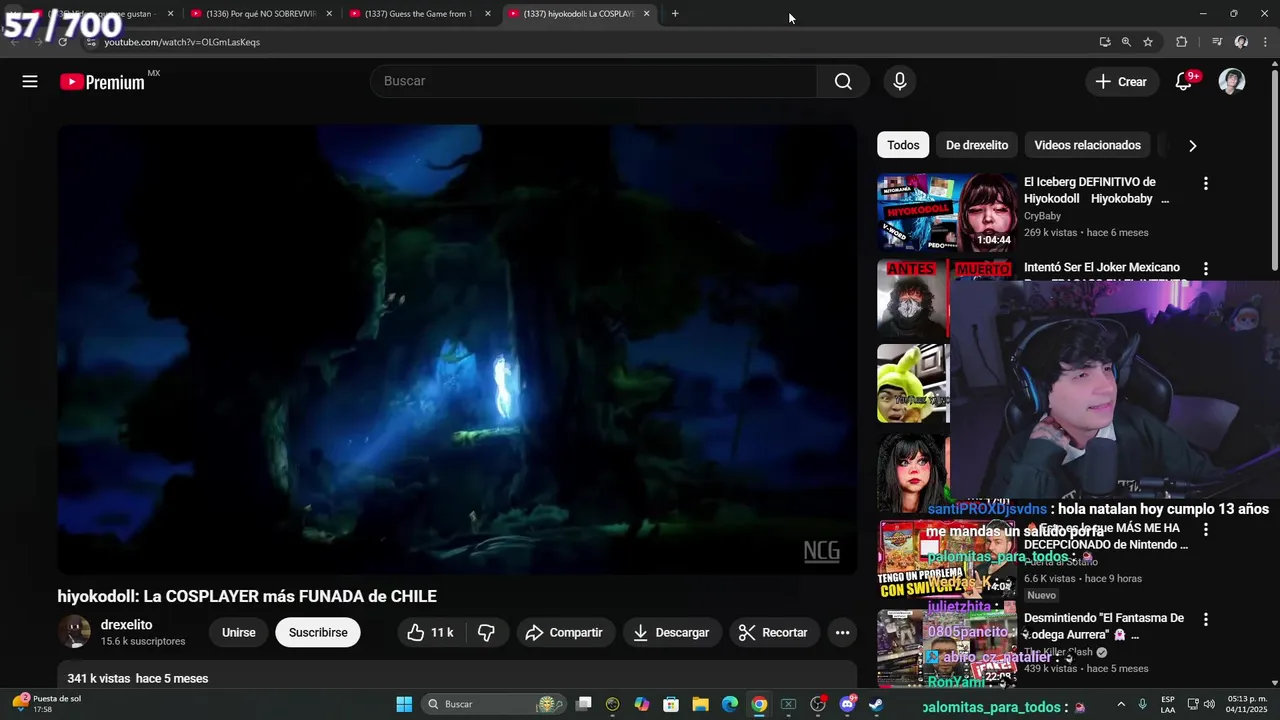The image size is (1280, 720).
Task: Open the notifications bell
Action: pyautogui.click(x=1184, y=82)
